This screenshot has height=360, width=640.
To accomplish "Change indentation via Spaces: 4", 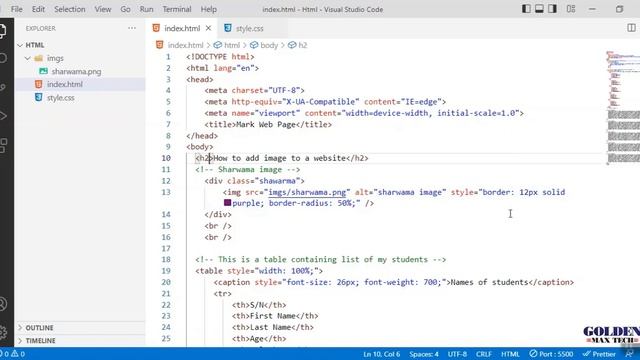I will [x=424, y=354].
